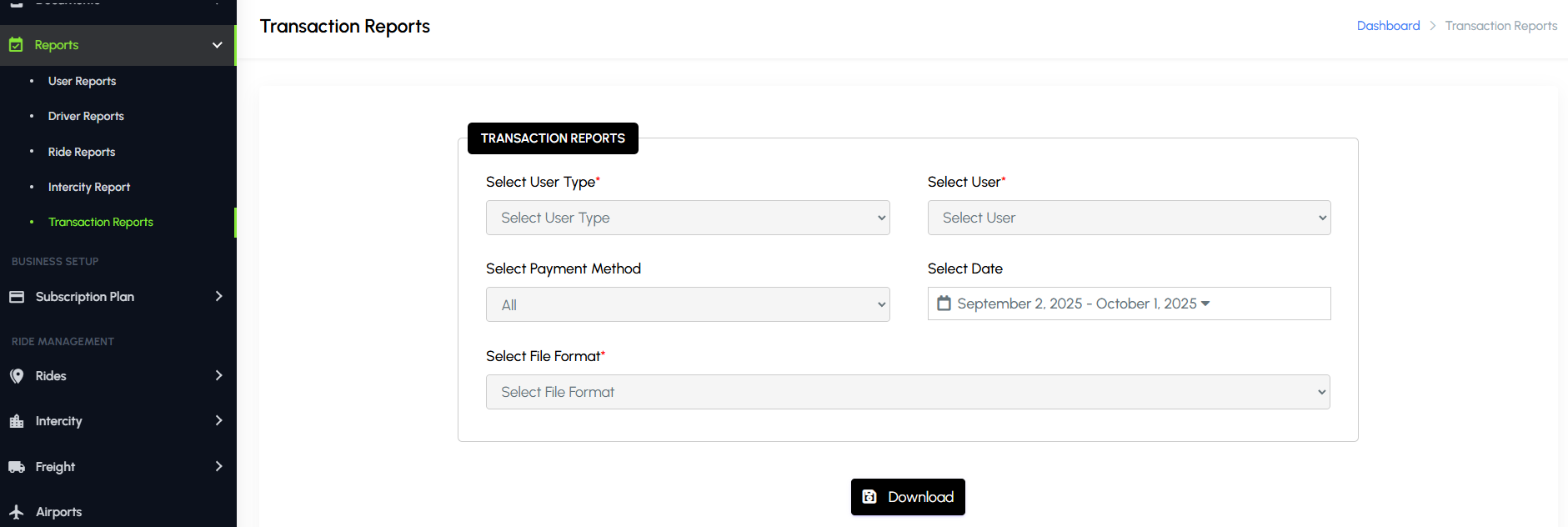Click the calendar icon in the date field
Image resolution: width=1568 pixels, height=527 pixels.
click(944, 304)
